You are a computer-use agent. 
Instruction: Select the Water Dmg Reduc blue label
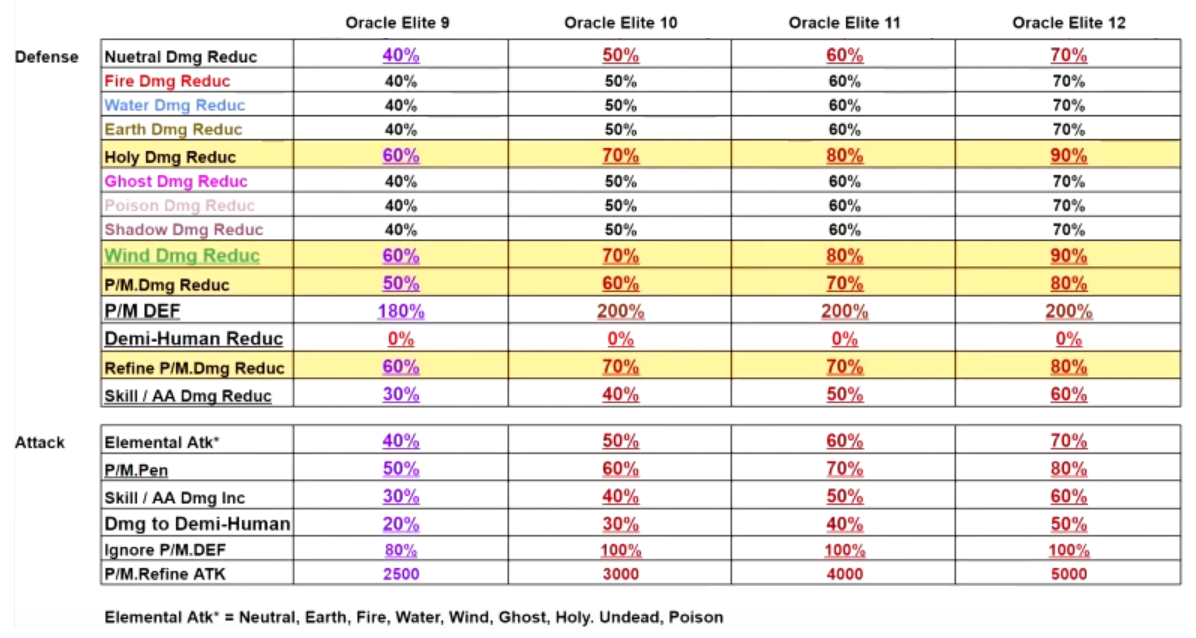coord(174,105)
